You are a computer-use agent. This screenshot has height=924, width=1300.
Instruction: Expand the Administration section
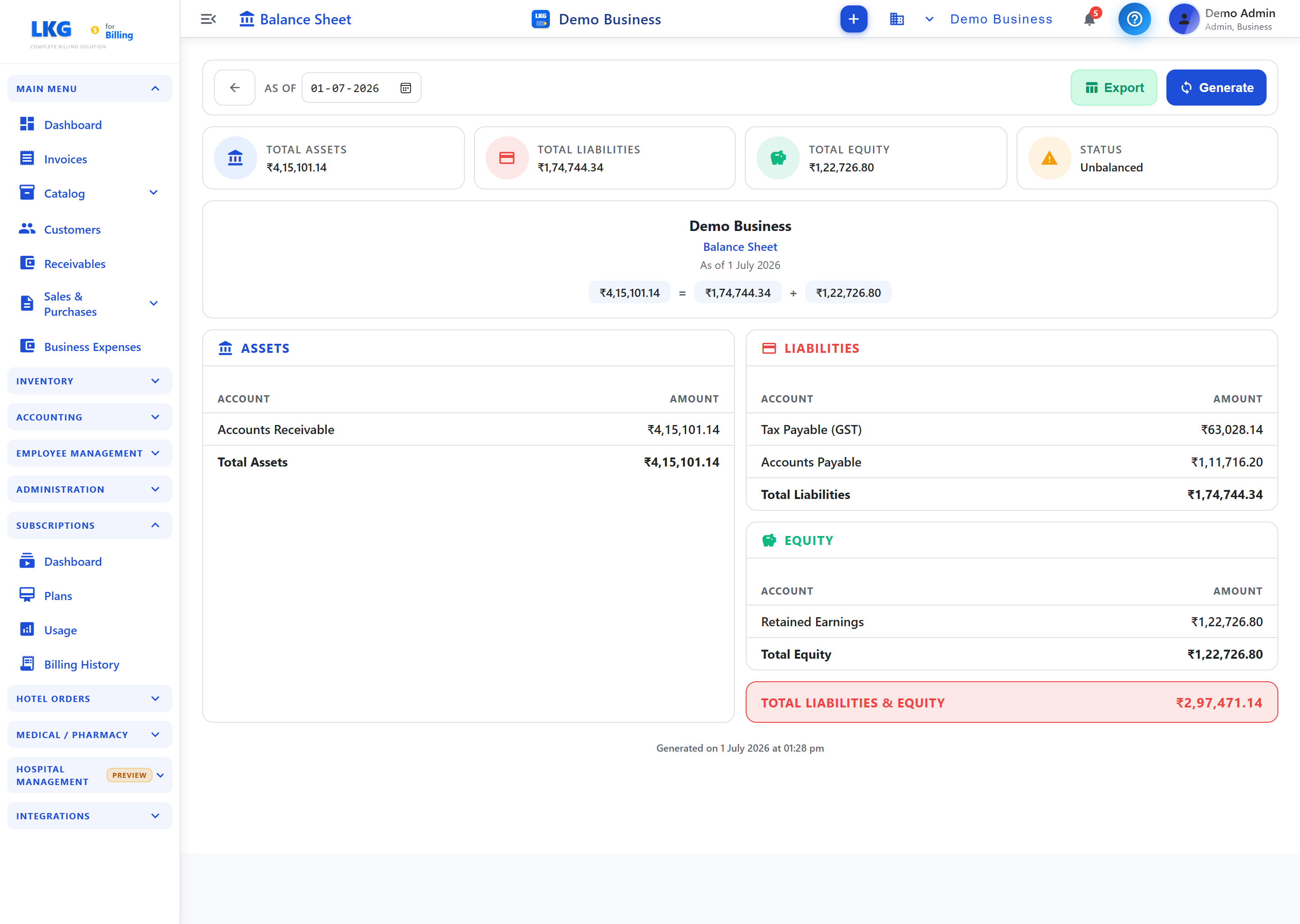(89, 490)
